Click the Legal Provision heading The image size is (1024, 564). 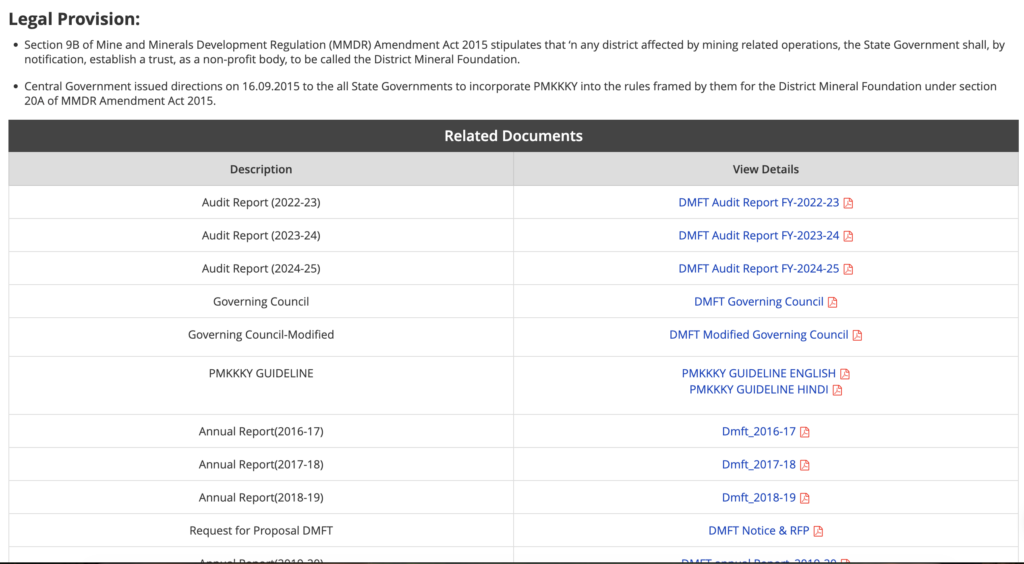(74, 19)
